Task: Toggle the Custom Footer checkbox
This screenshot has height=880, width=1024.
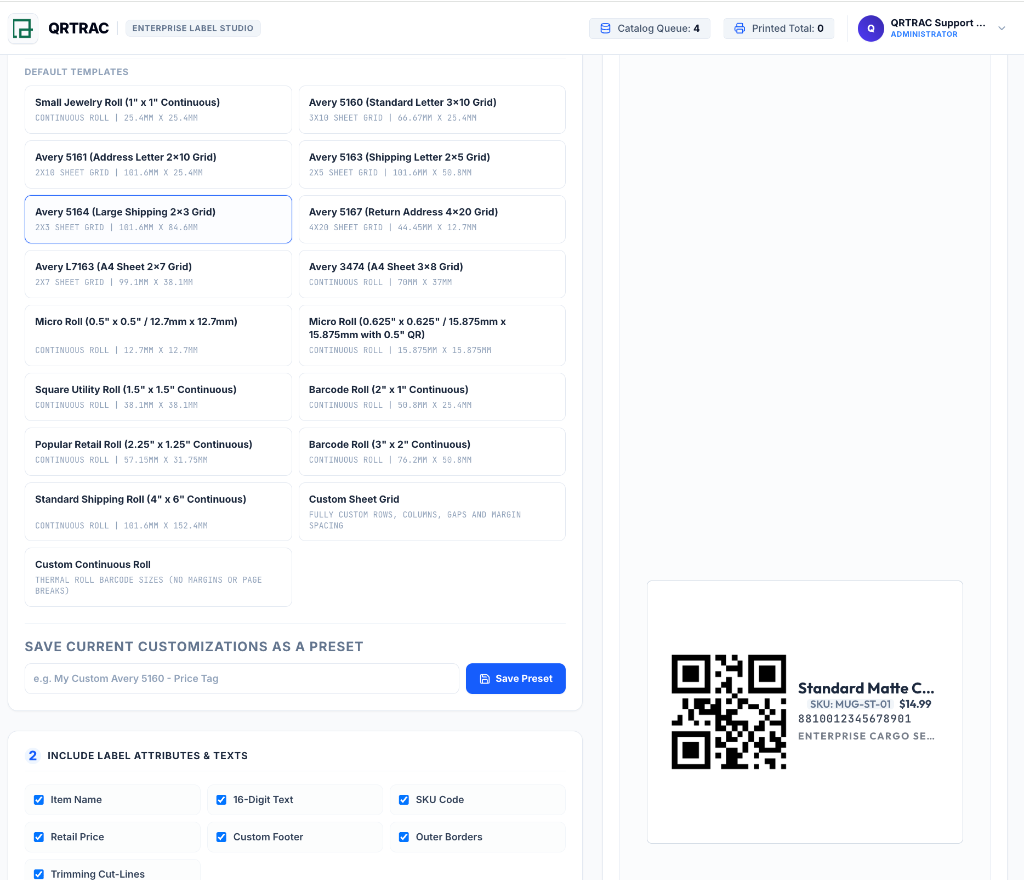Action: point(221,837)
